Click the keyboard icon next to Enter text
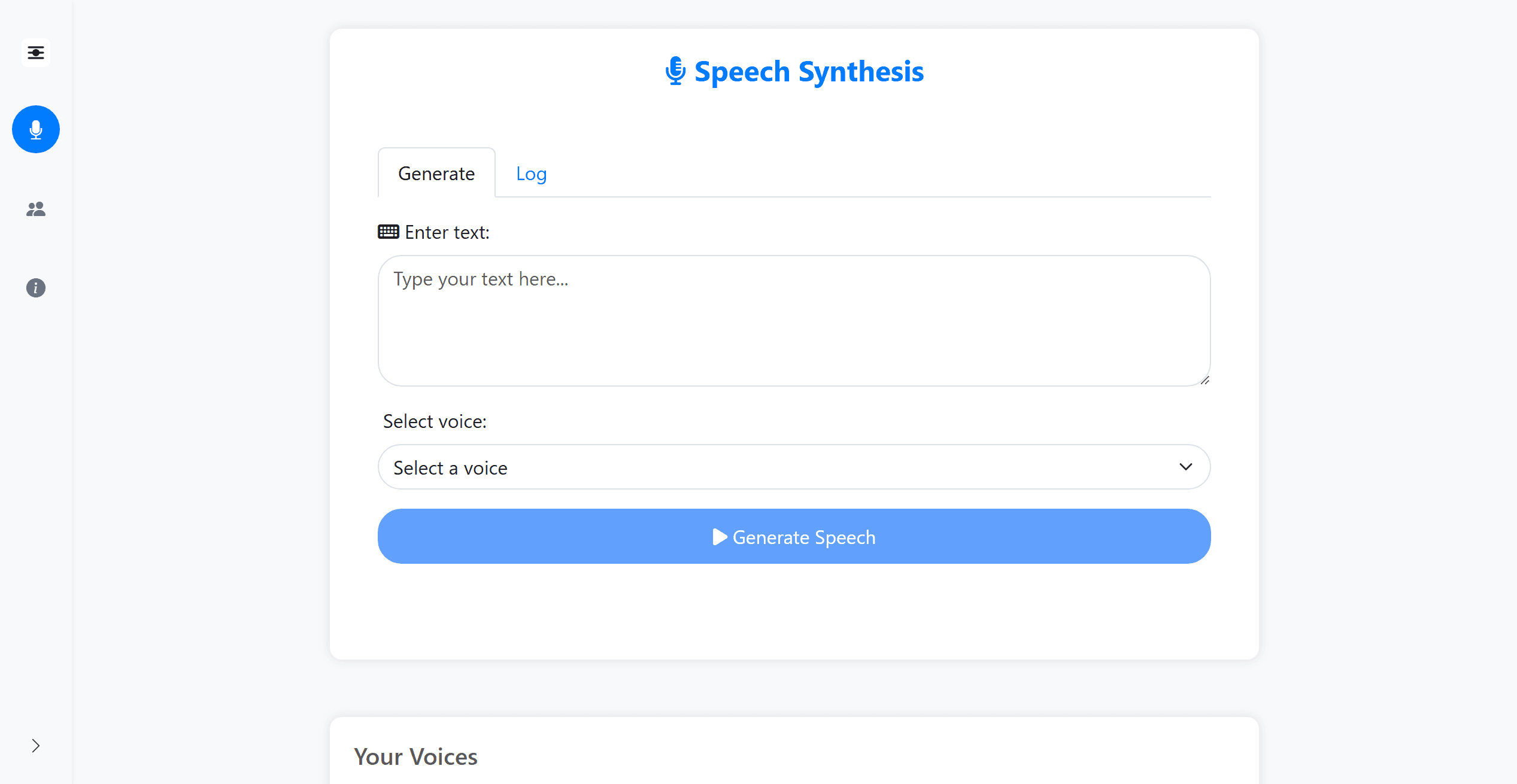Viewport: 1517px width, 784px height. [x=388, y=232]
